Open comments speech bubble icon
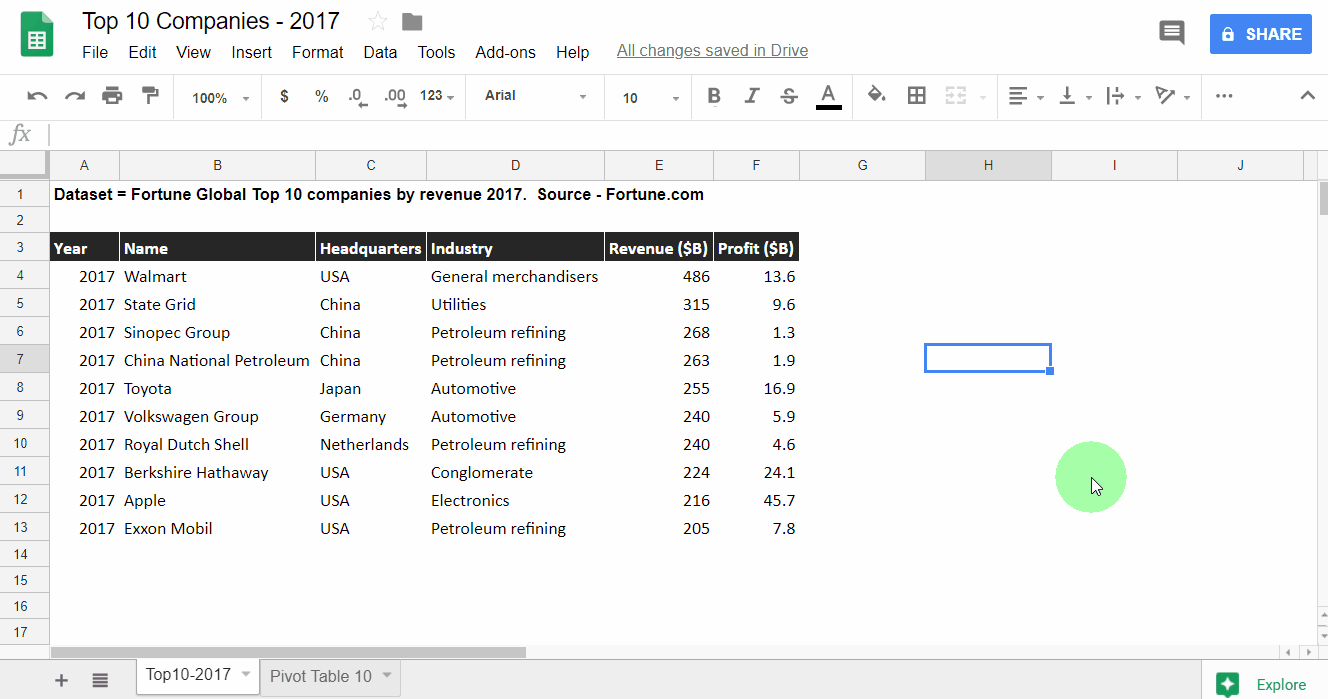 click(1171, 33)
